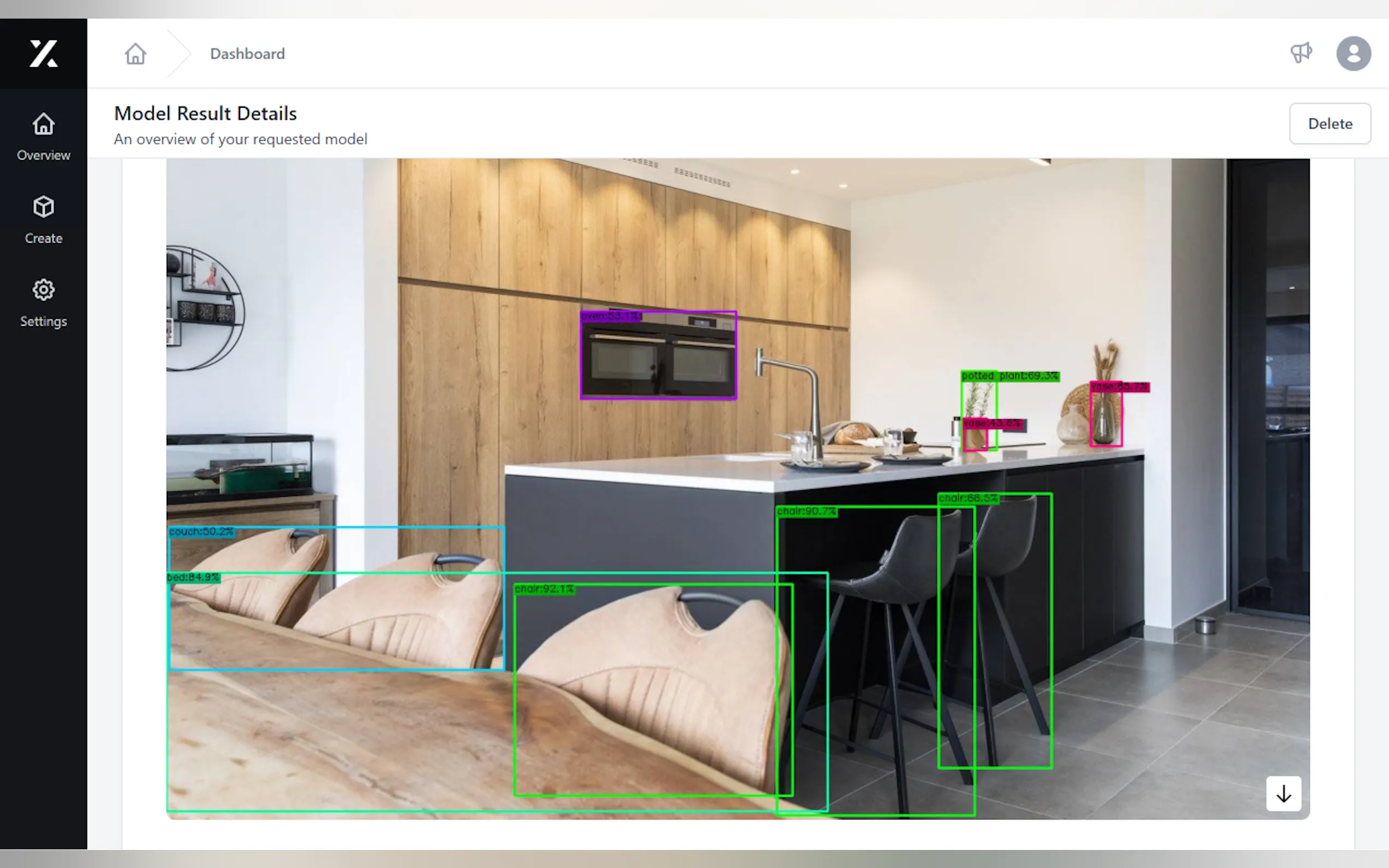The image size is (1389, 868).
Task: Open the user profile avatar
Action: (x=1353, y=54)
